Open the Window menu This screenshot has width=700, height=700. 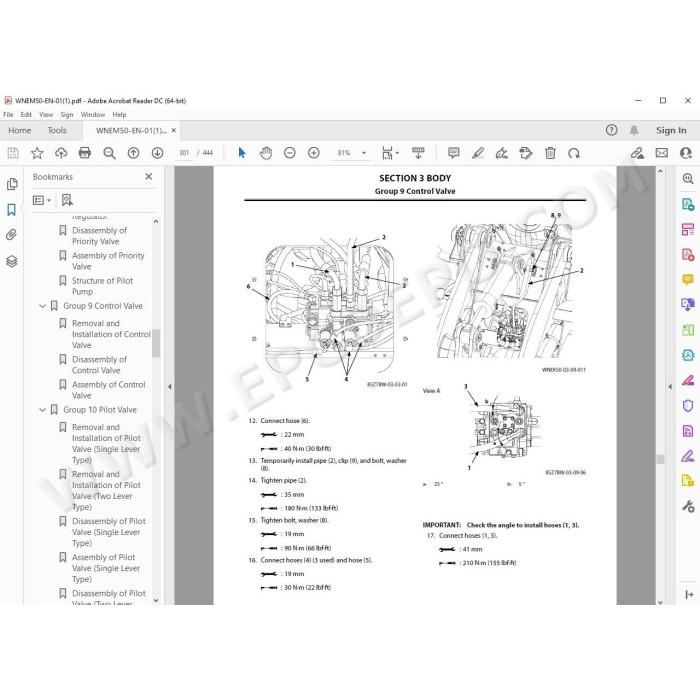point(92,115)
